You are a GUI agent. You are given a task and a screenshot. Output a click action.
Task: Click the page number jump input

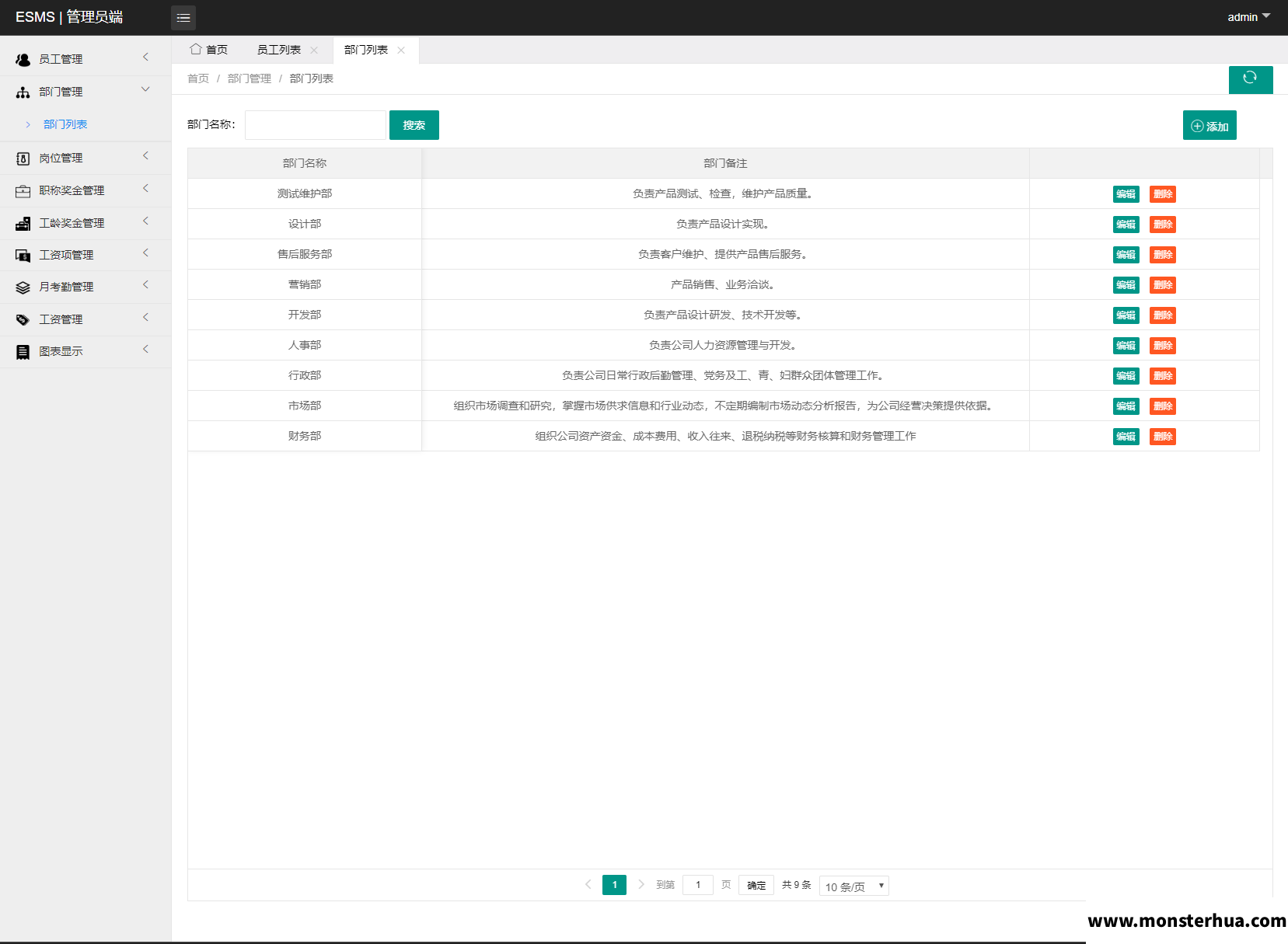698,885
